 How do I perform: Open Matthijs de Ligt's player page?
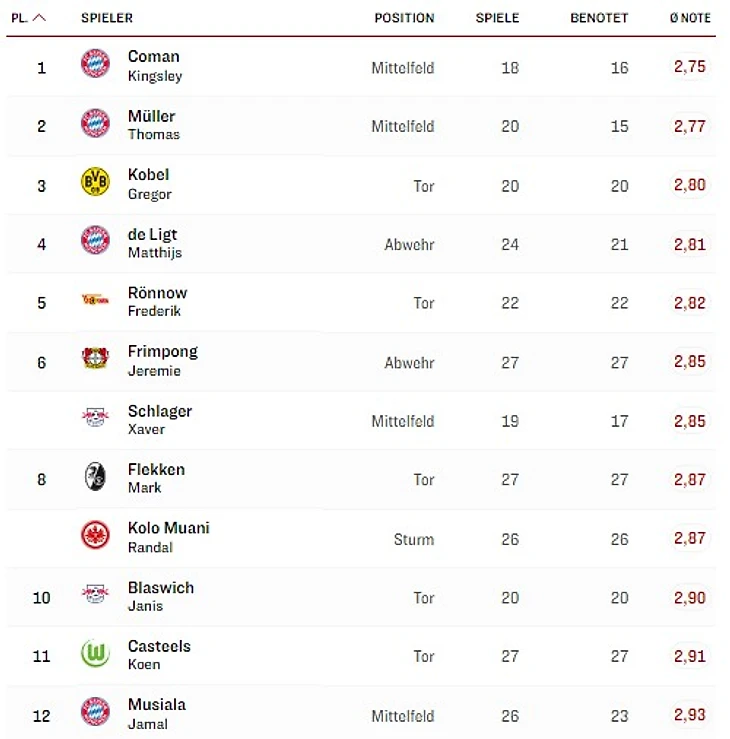coord(153,242)
